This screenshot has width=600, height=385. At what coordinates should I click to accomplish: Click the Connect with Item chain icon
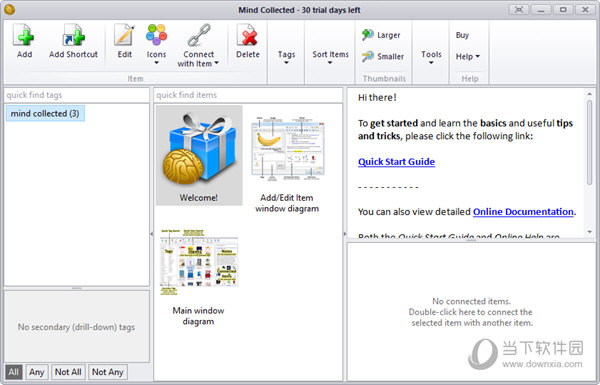(x=199, y=35)
